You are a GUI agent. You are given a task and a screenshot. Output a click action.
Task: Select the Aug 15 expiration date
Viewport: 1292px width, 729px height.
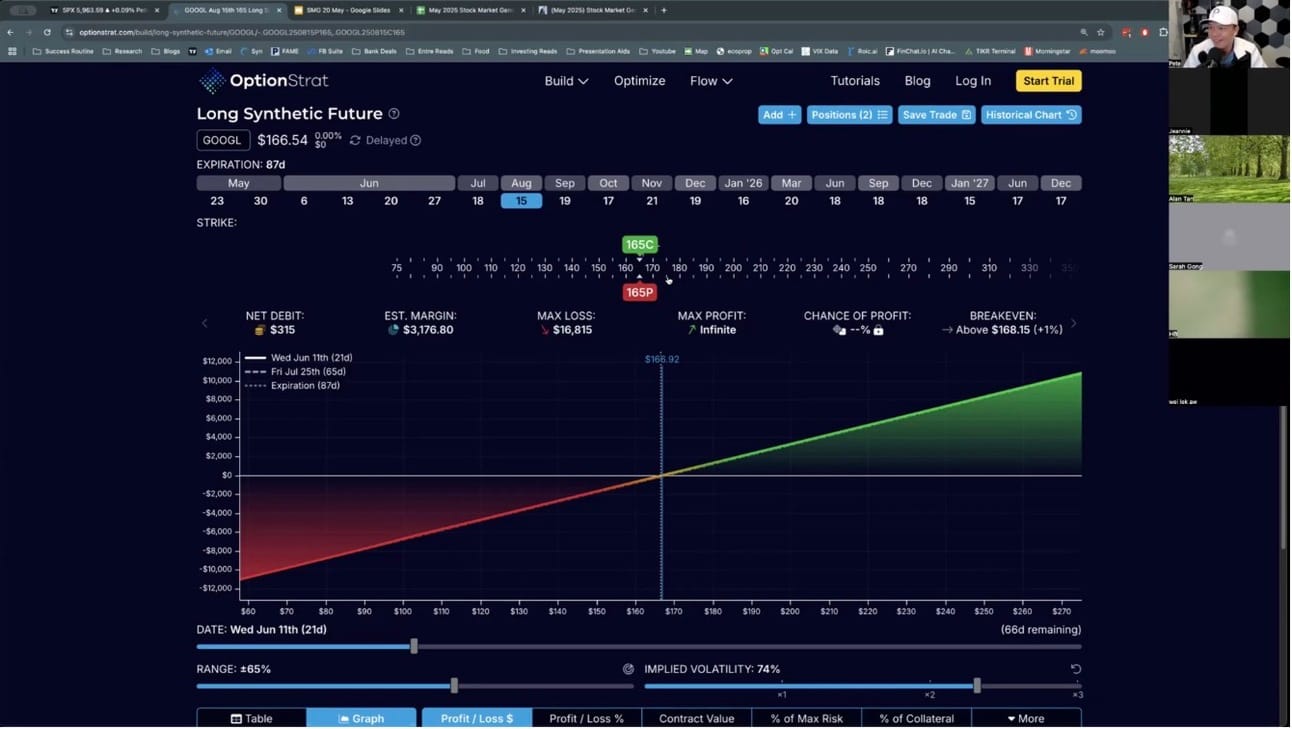tap(521, 201)
